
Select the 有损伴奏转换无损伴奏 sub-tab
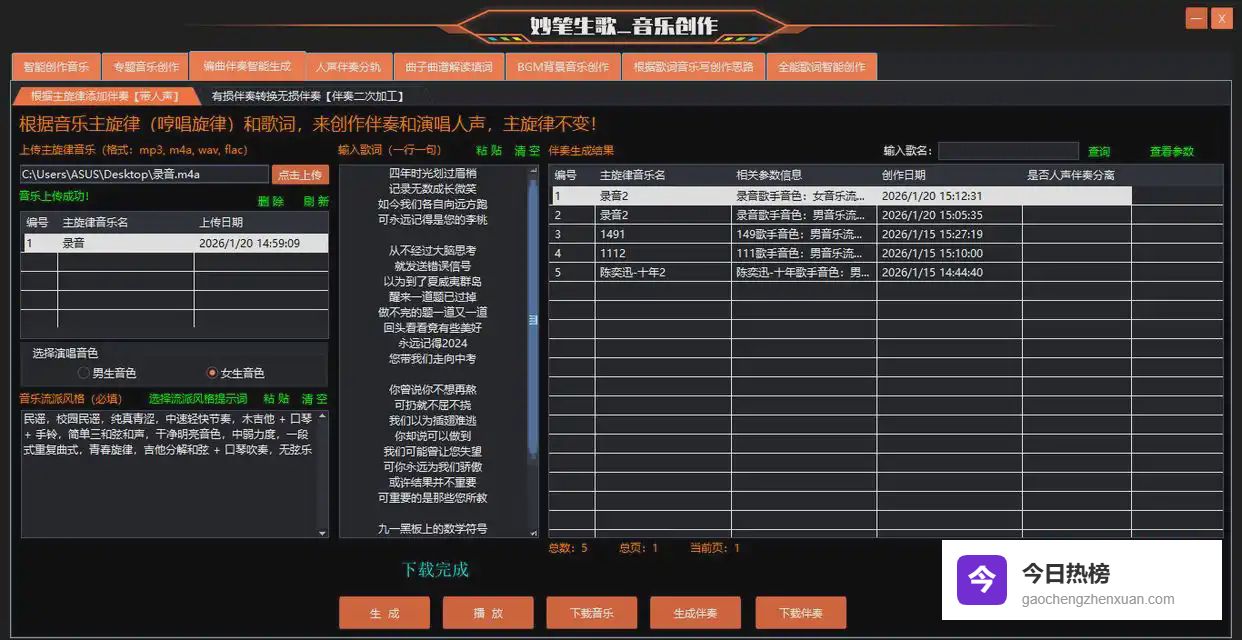(x=307, y=96)
